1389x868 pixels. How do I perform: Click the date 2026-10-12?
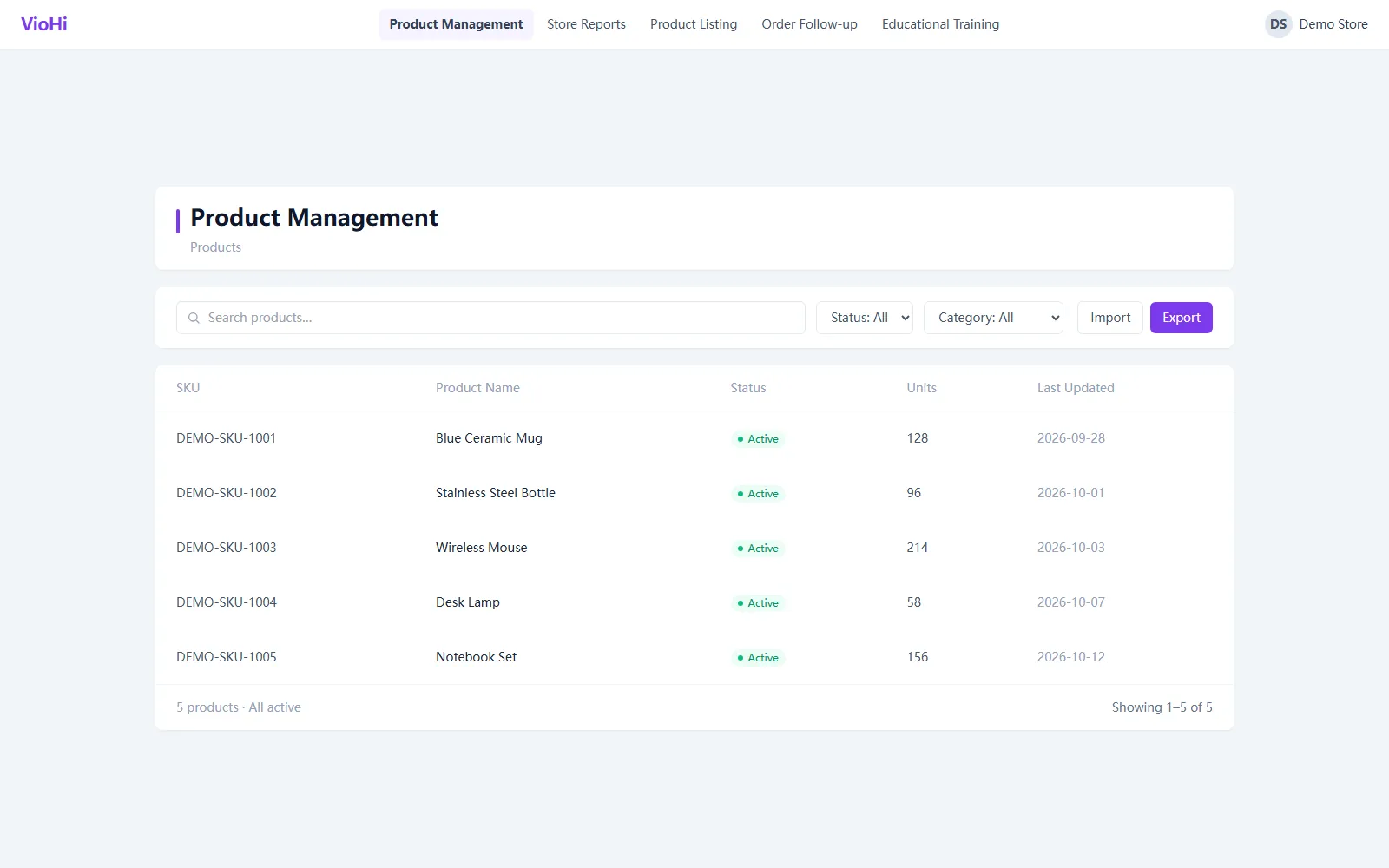click(x=1071, y=657)
